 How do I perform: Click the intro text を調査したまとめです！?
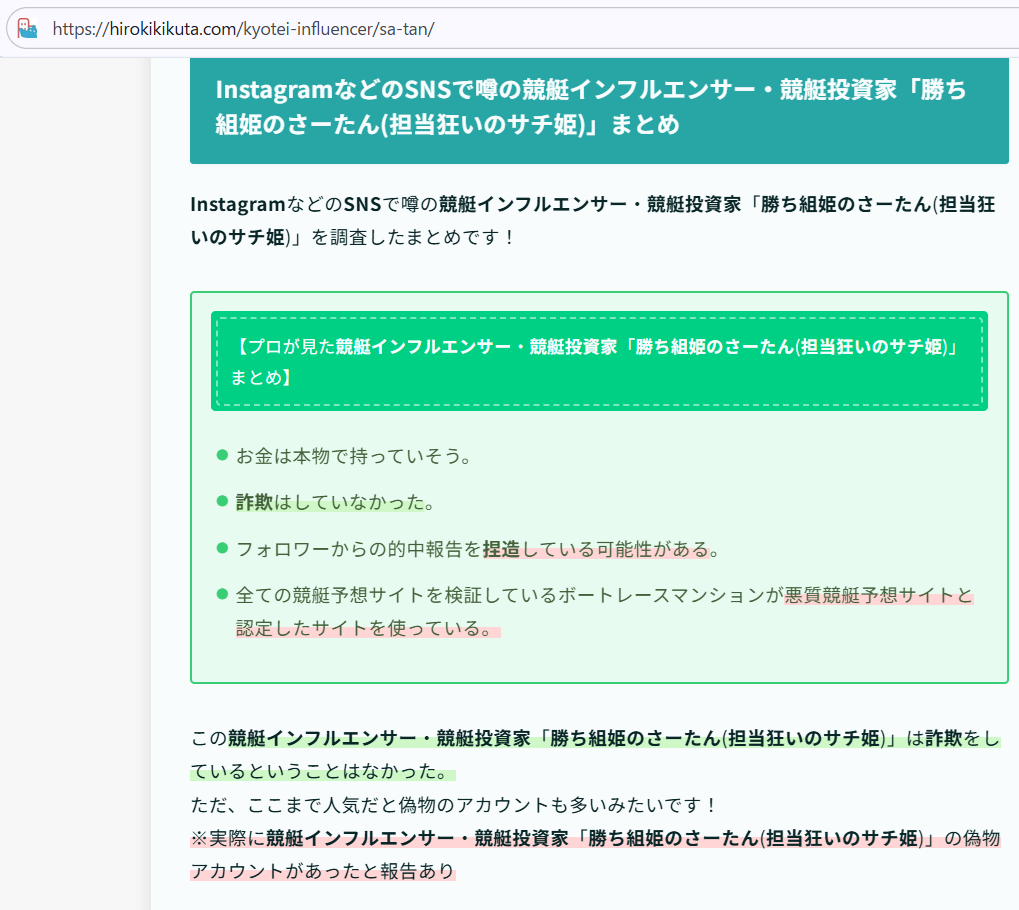pos(412,238)
